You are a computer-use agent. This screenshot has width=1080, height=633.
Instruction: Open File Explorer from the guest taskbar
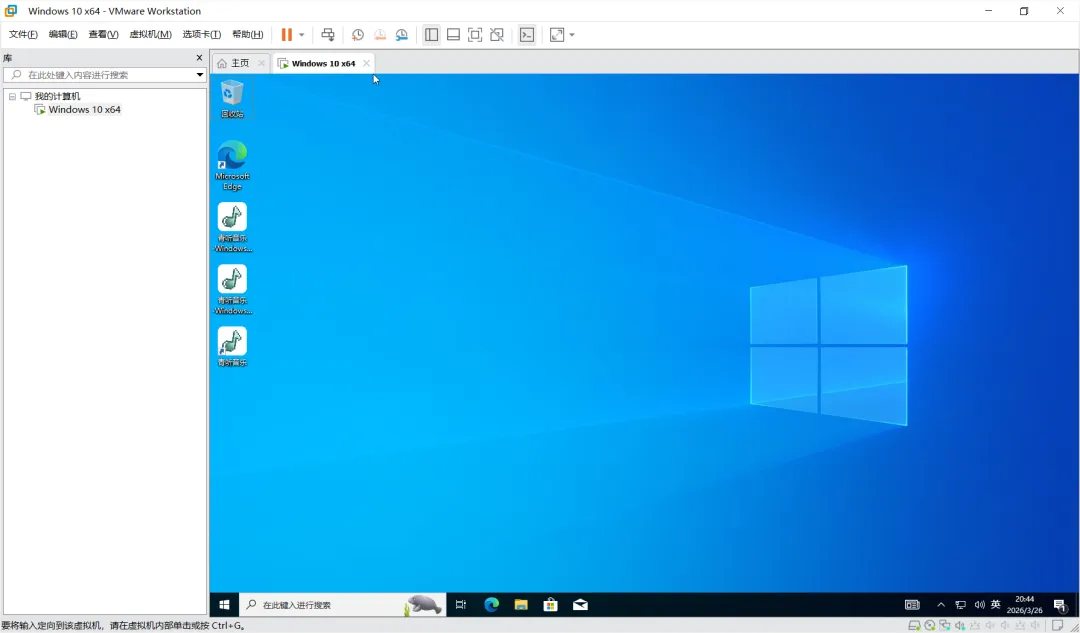[521, 605]
